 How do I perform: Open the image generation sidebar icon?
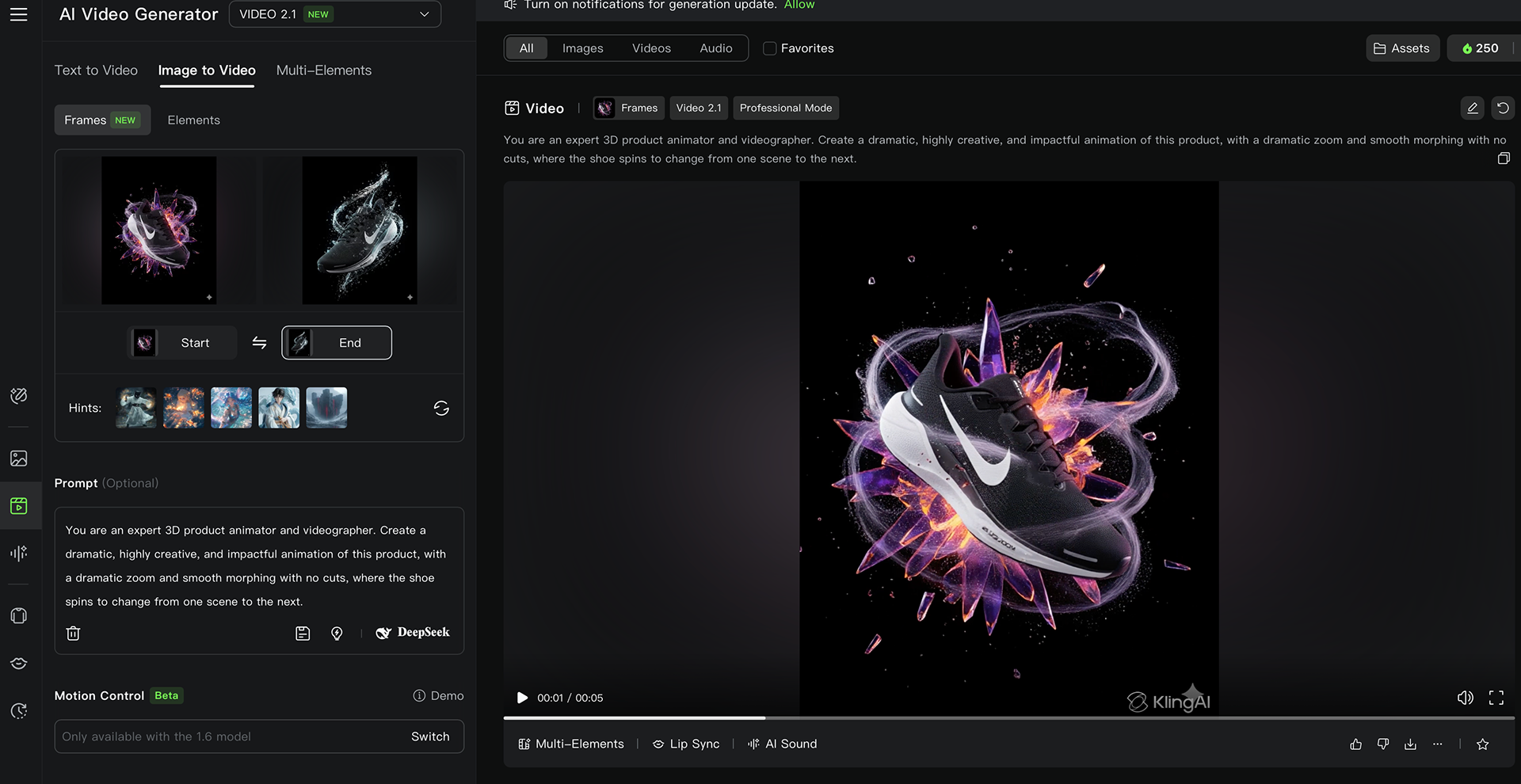(x=19, y=459)
